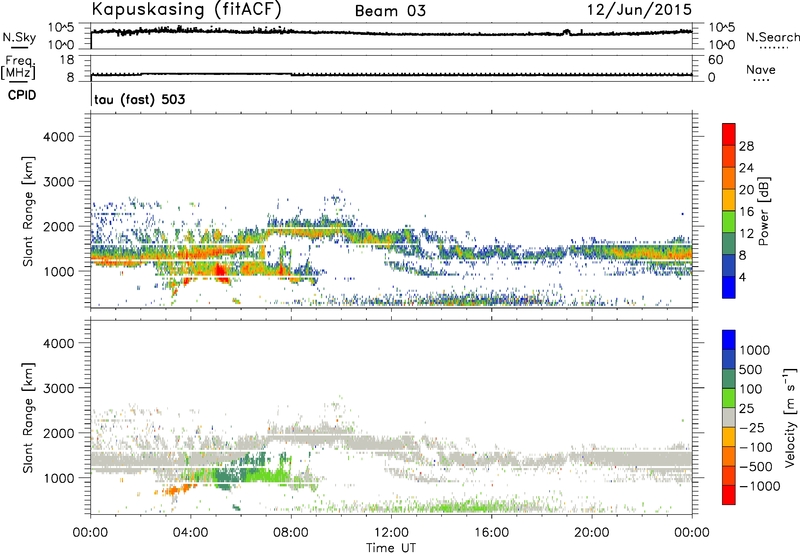Click the Beam 03 label

[390, 11]
